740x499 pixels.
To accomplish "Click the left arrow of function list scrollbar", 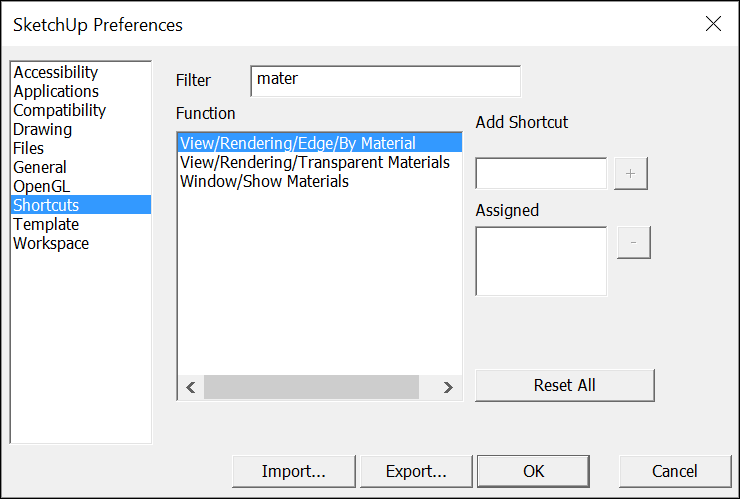I will [x=191, y=388].
